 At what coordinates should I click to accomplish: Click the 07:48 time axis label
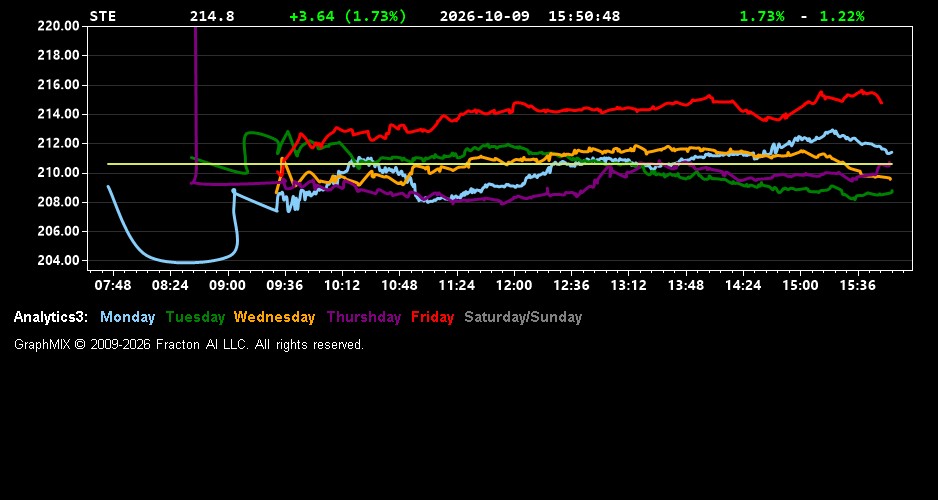(x=112, y=285)
